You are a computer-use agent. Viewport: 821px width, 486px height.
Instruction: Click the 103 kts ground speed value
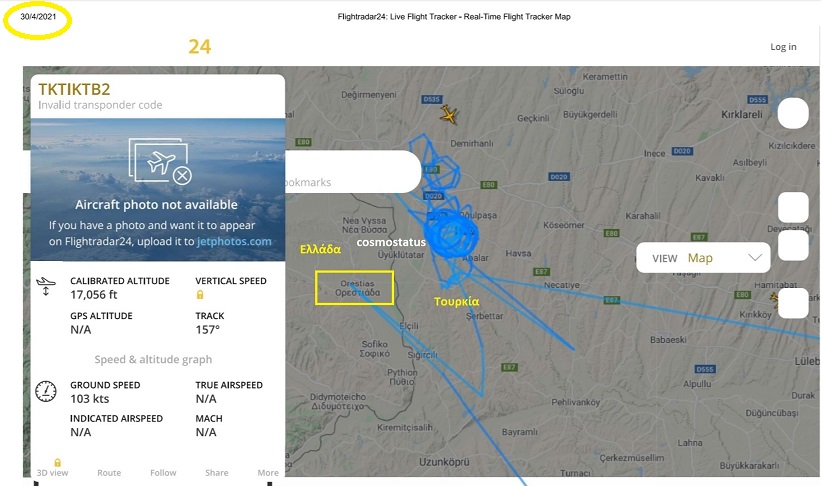(90, 399)
